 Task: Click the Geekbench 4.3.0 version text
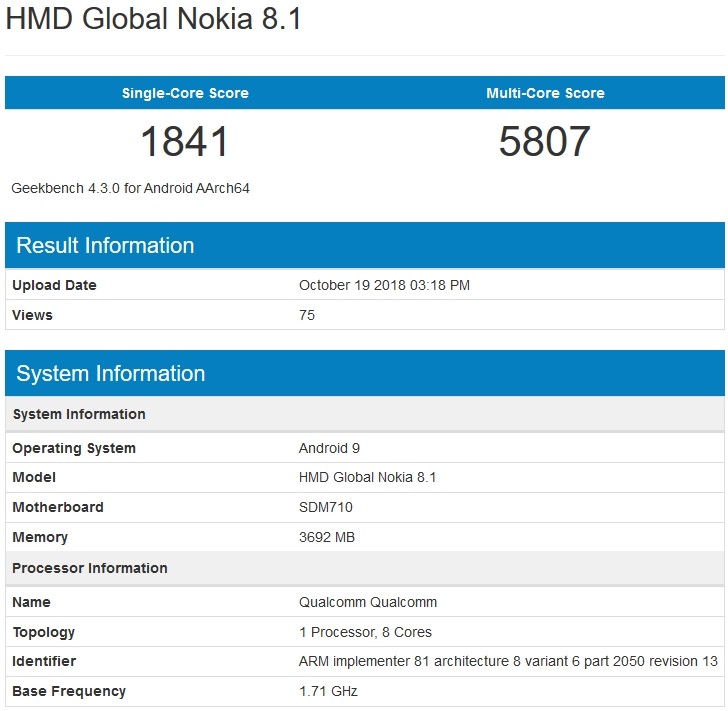pos(130,188)
